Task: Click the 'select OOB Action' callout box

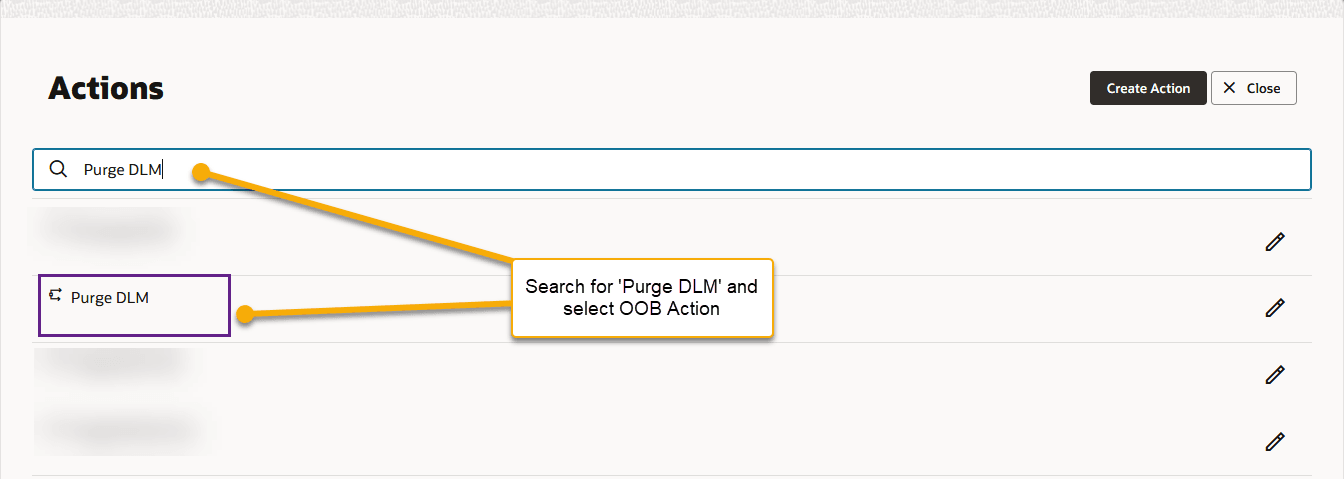Action: [642, 298]
